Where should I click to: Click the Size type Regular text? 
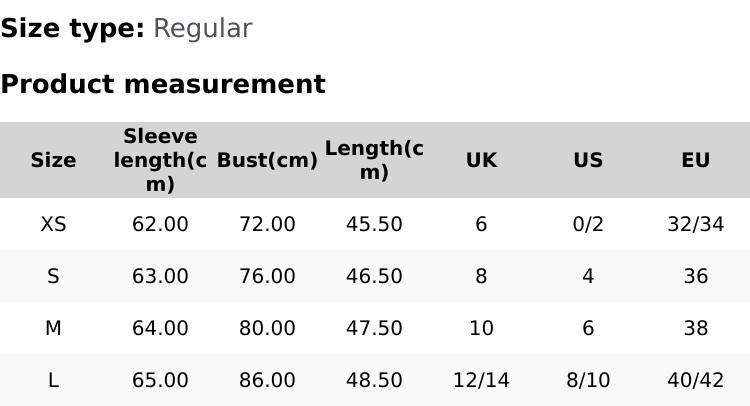click(202, 28)
